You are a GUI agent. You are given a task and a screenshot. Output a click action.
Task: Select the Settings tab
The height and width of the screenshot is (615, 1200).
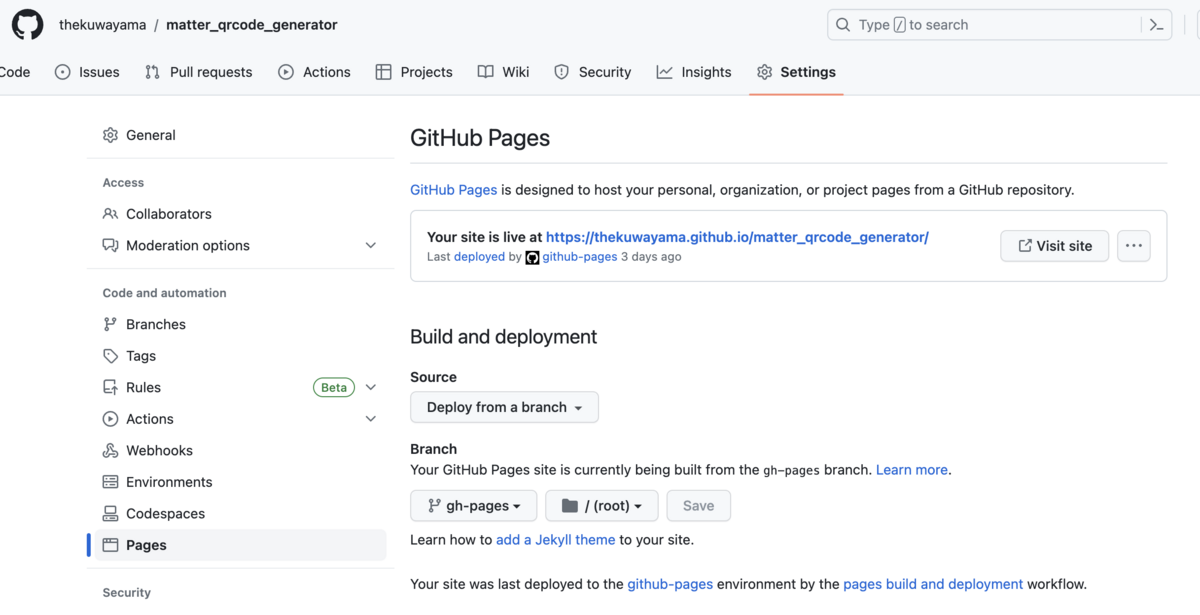click(x=796, y=72)
